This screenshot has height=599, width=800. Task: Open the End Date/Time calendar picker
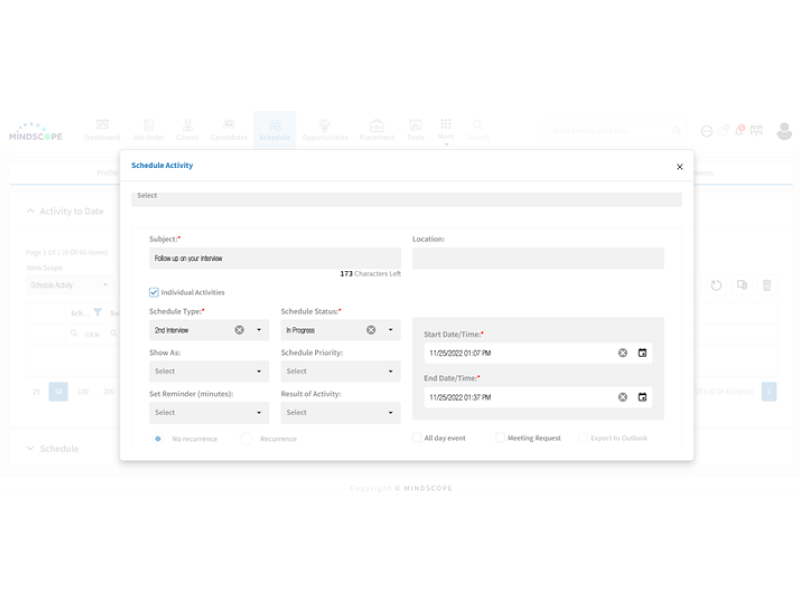(641, 398)
